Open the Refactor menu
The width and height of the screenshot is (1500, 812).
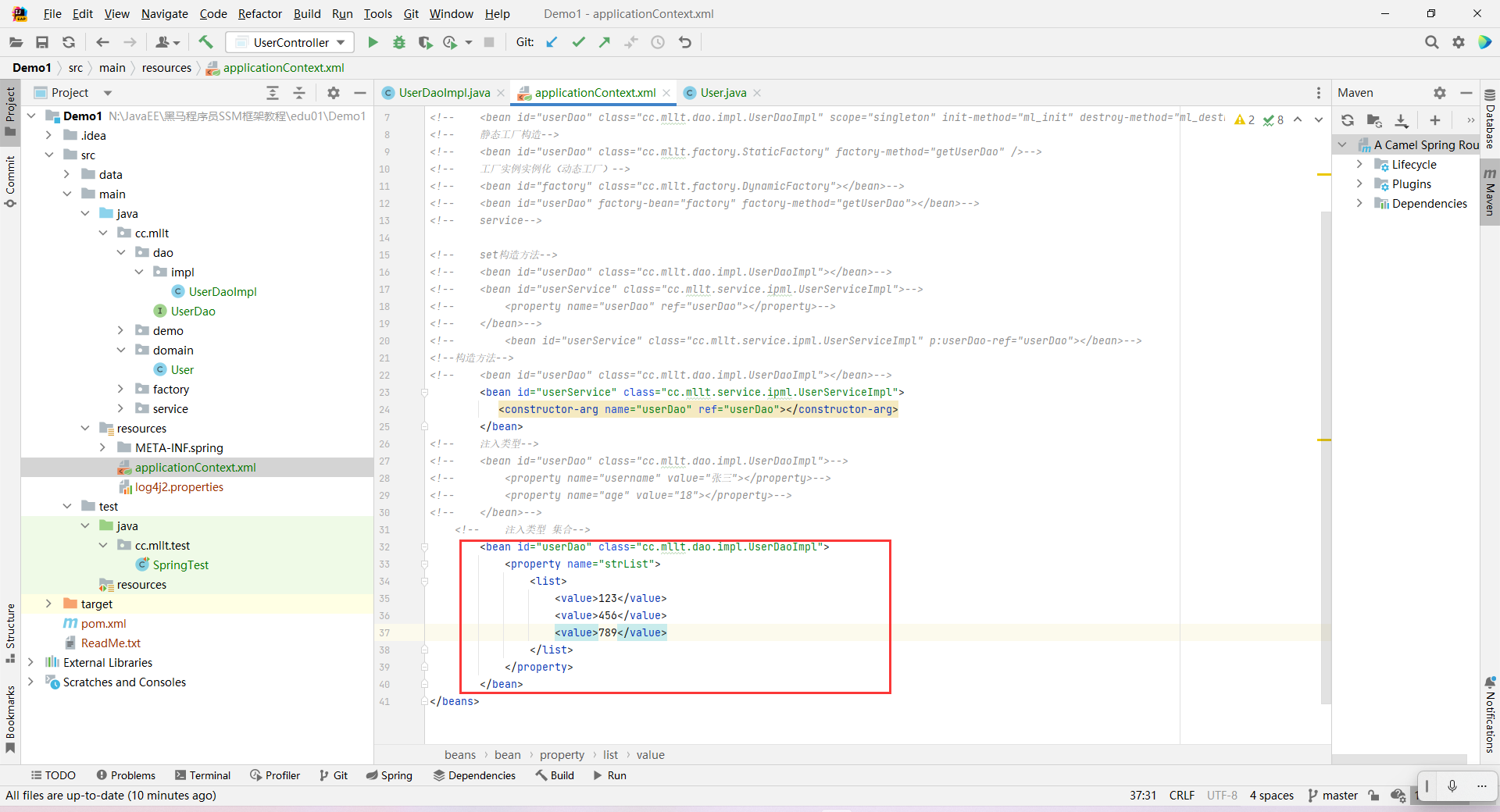coord(260,14)
